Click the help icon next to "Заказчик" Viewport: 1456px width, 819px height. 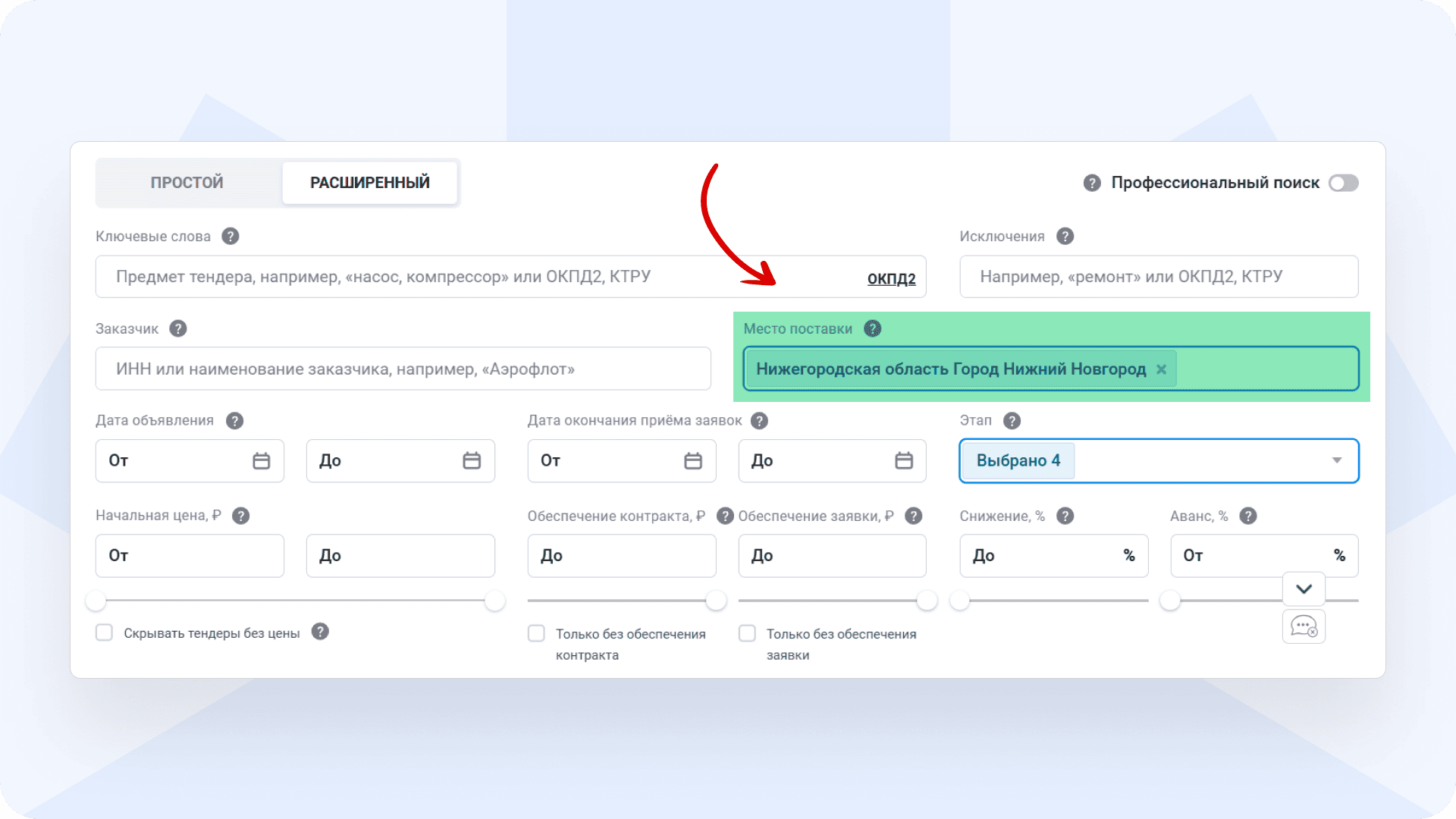tap(178, 328)
